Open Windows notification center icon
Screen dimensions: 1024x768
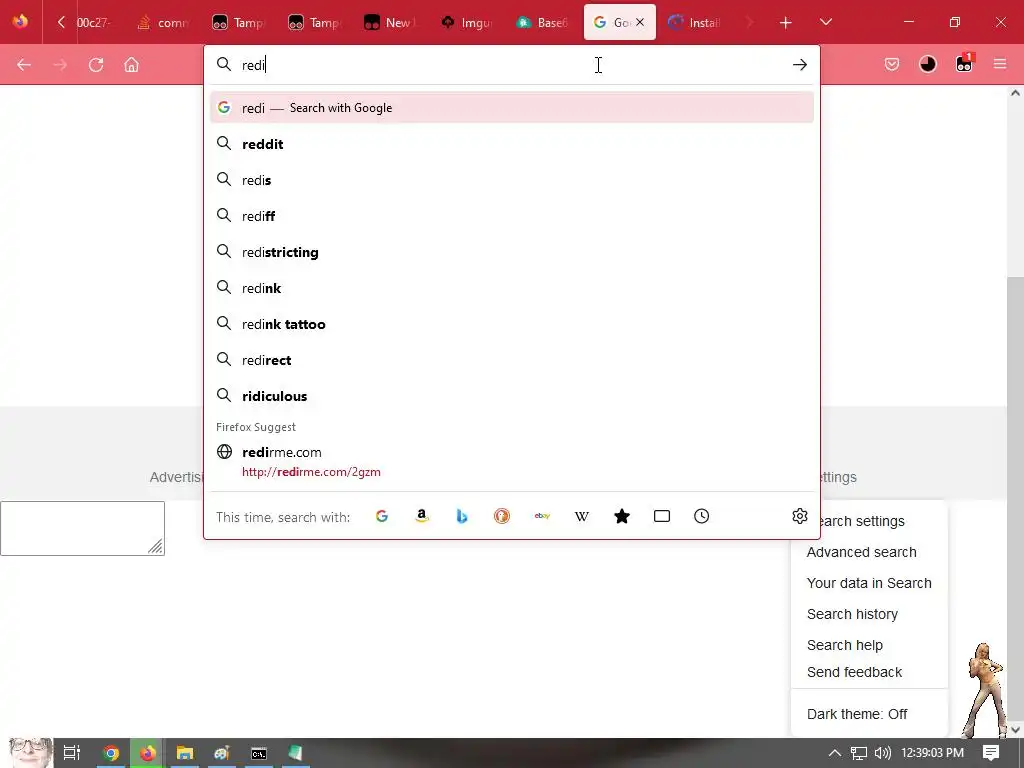(x=991, y=752)
